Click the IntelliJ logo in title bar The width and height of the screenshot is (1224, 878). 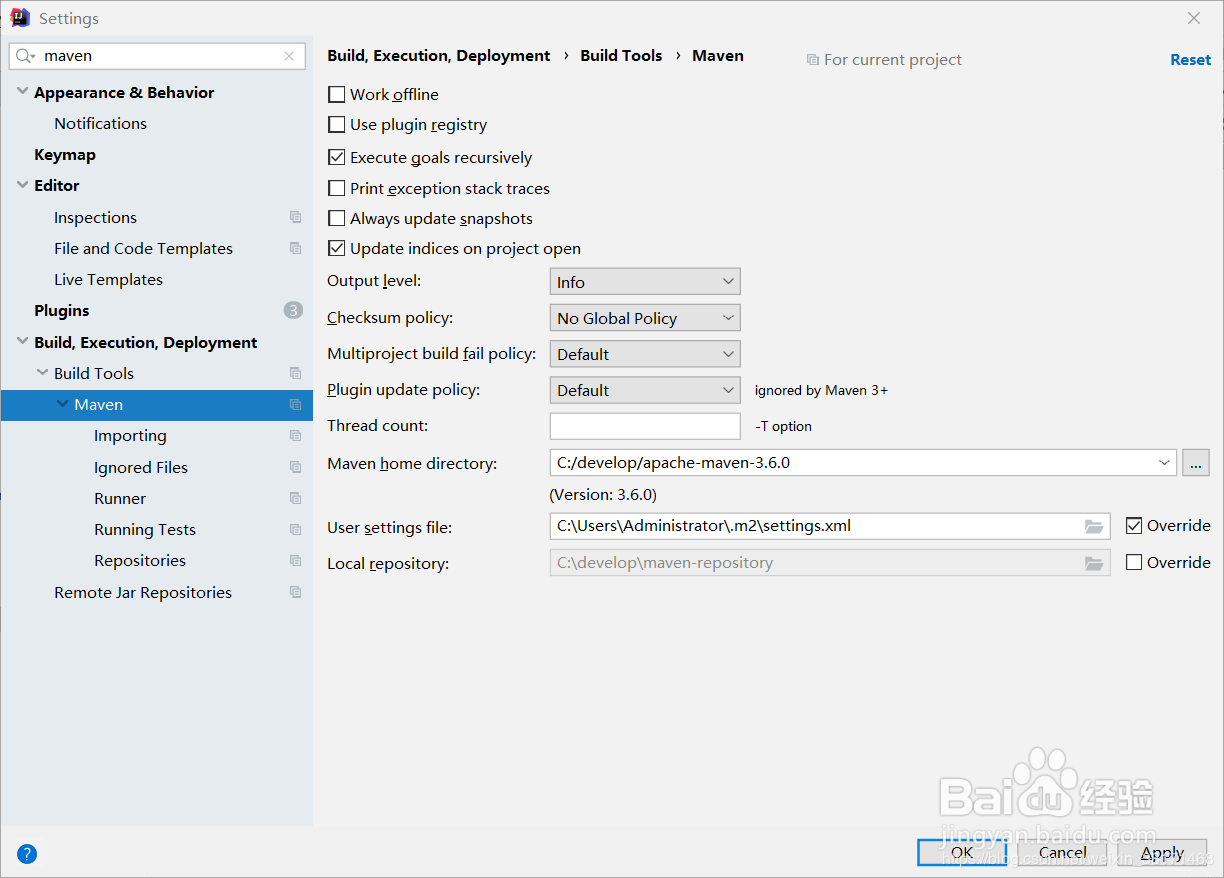click(20, 18)
